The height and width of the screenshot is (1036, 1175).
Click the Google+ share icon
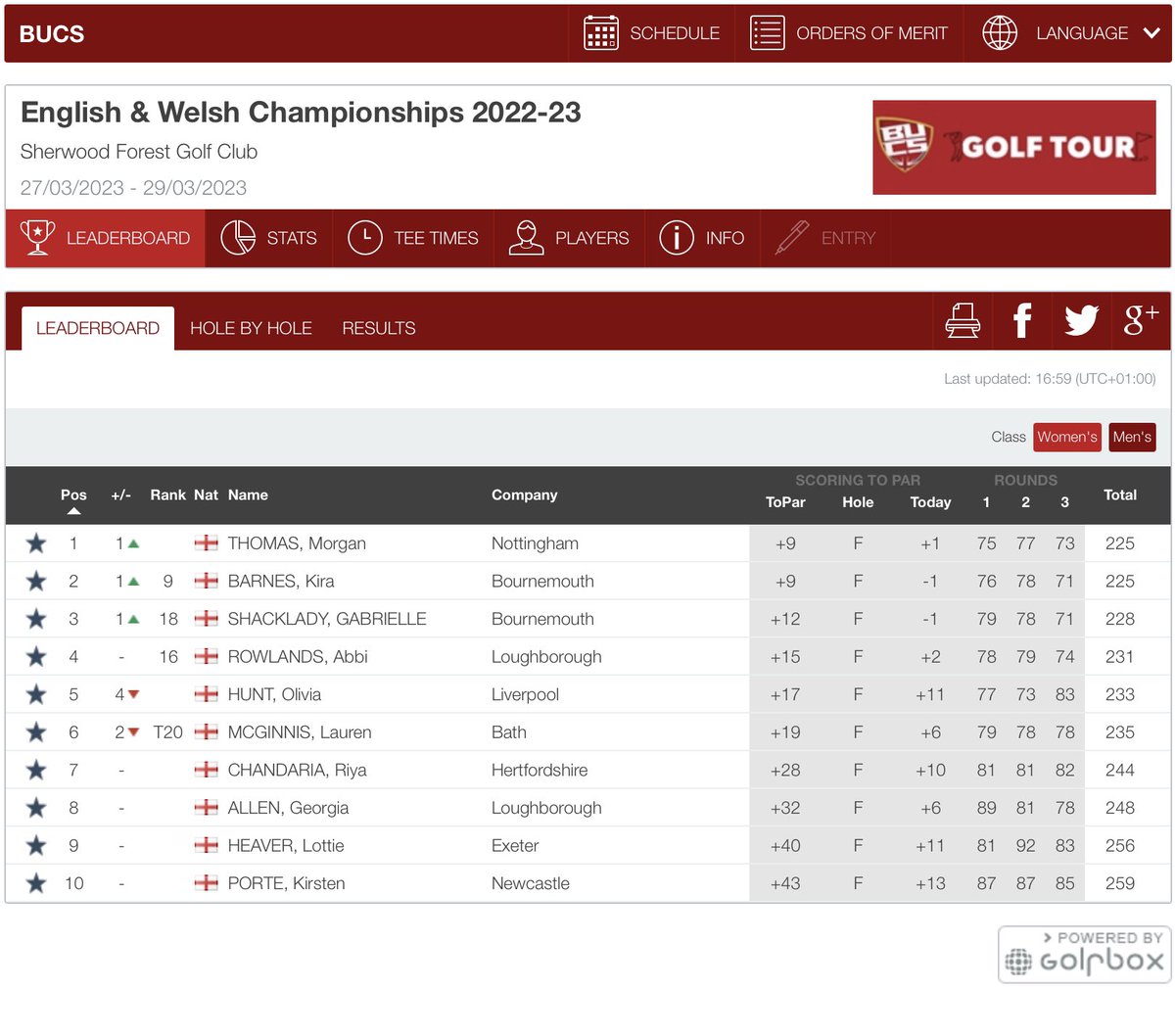coord(1140,320)
